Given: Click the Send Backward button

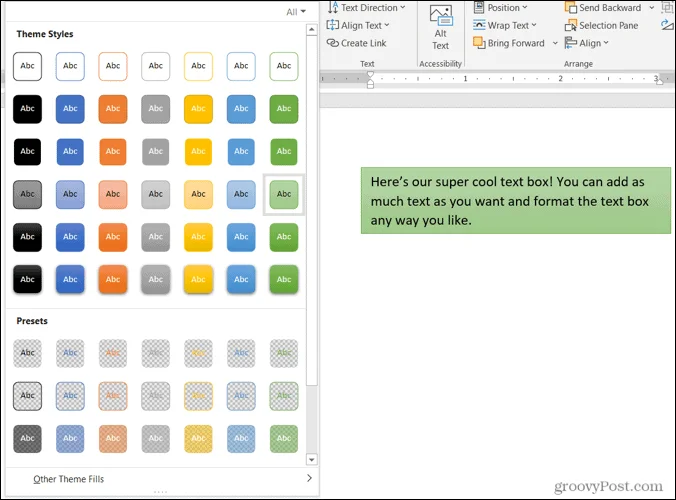Looking at the screenshot, I should point(603,8).
